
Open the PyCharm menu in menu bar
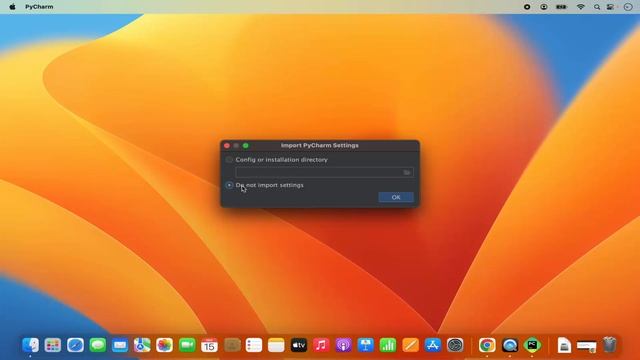39,7
